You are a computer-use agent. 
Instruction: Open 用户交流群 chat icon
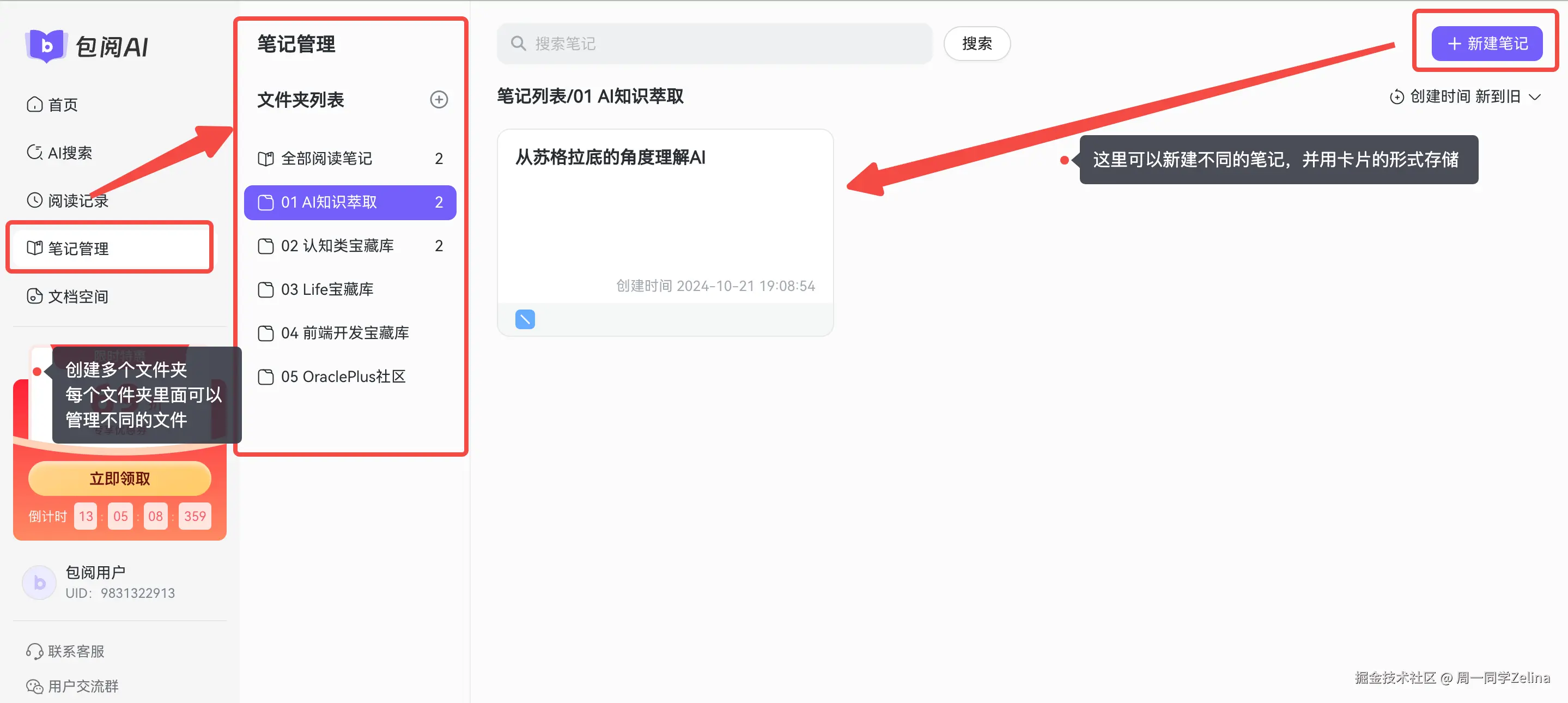coord(35,686)
